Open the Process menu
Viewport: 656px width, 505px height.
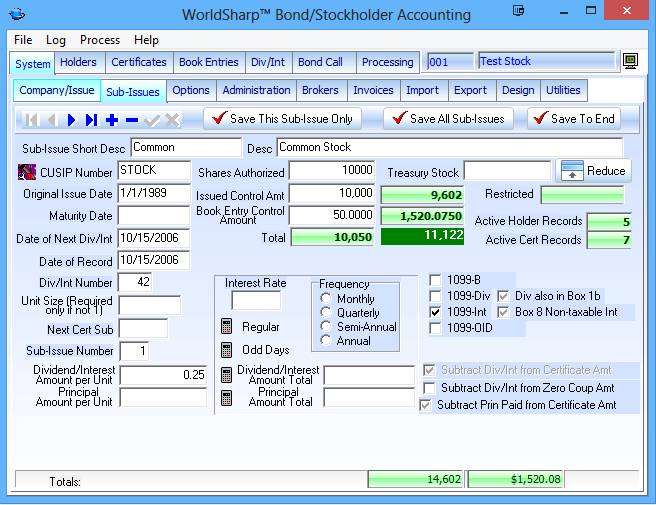click(x=100, y=40)
